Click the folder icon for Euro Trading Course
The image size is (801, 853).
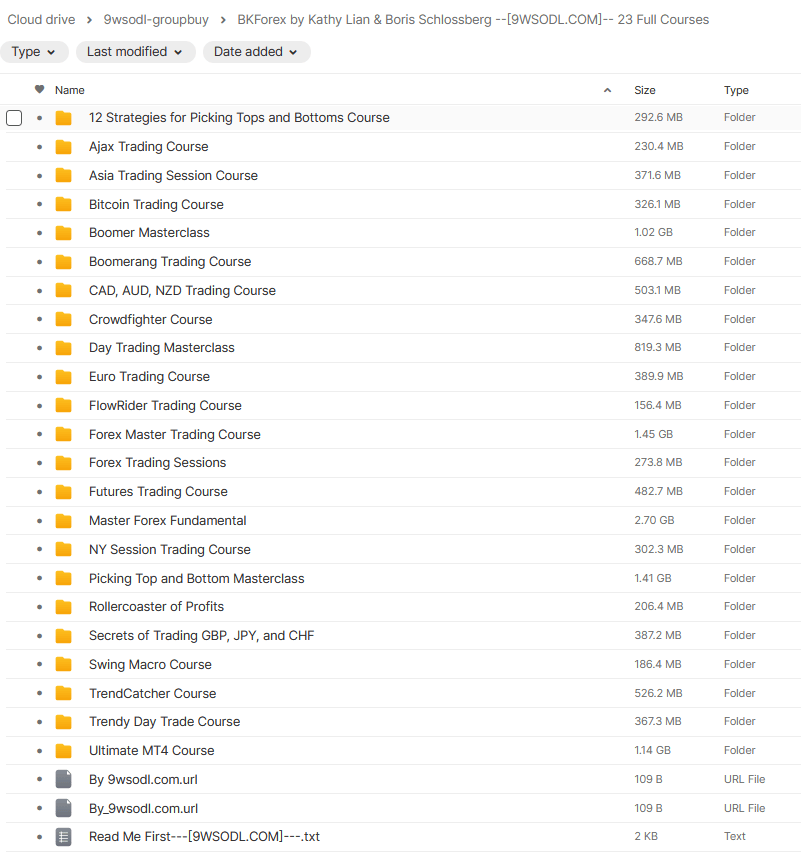tap(64, 377)
